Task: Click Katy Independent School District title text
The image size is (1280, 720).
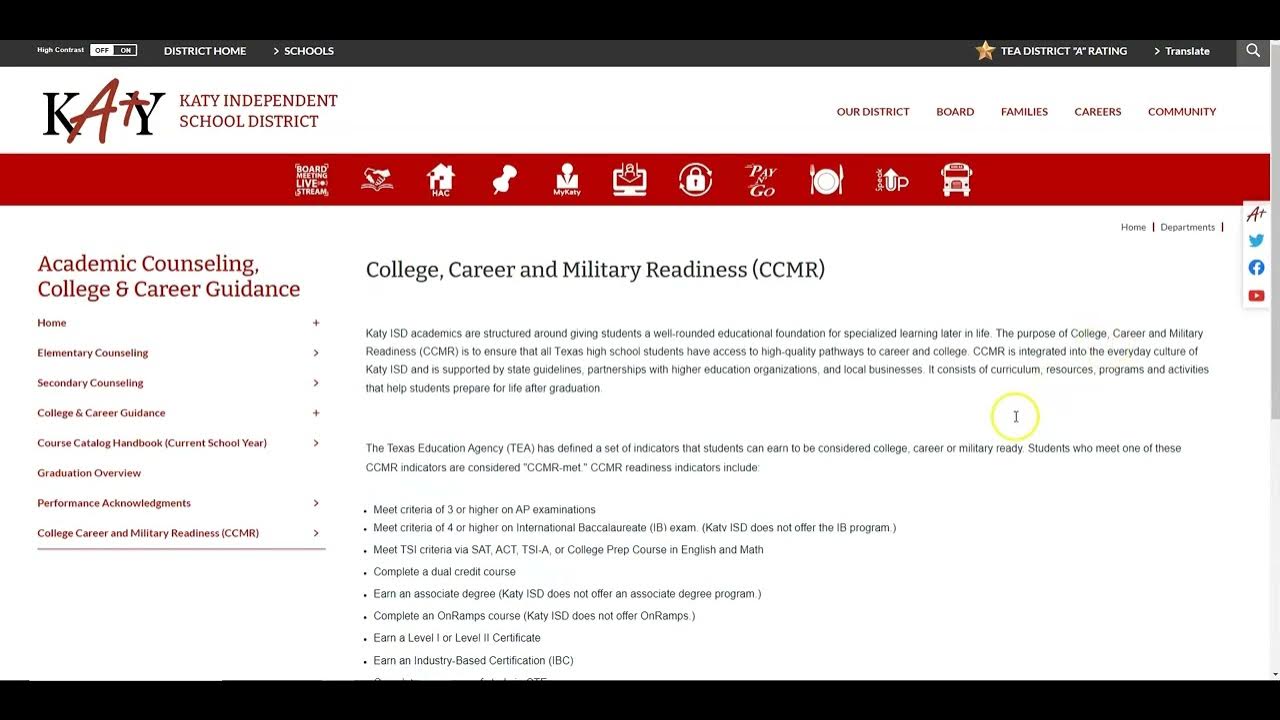Action: click(x=258, y=111)
